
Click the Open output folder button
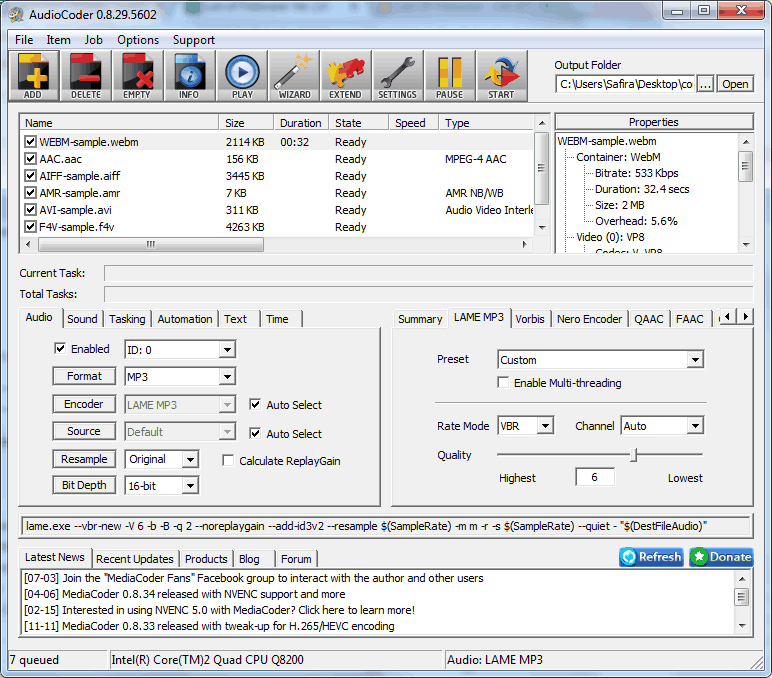pos(735,84)
